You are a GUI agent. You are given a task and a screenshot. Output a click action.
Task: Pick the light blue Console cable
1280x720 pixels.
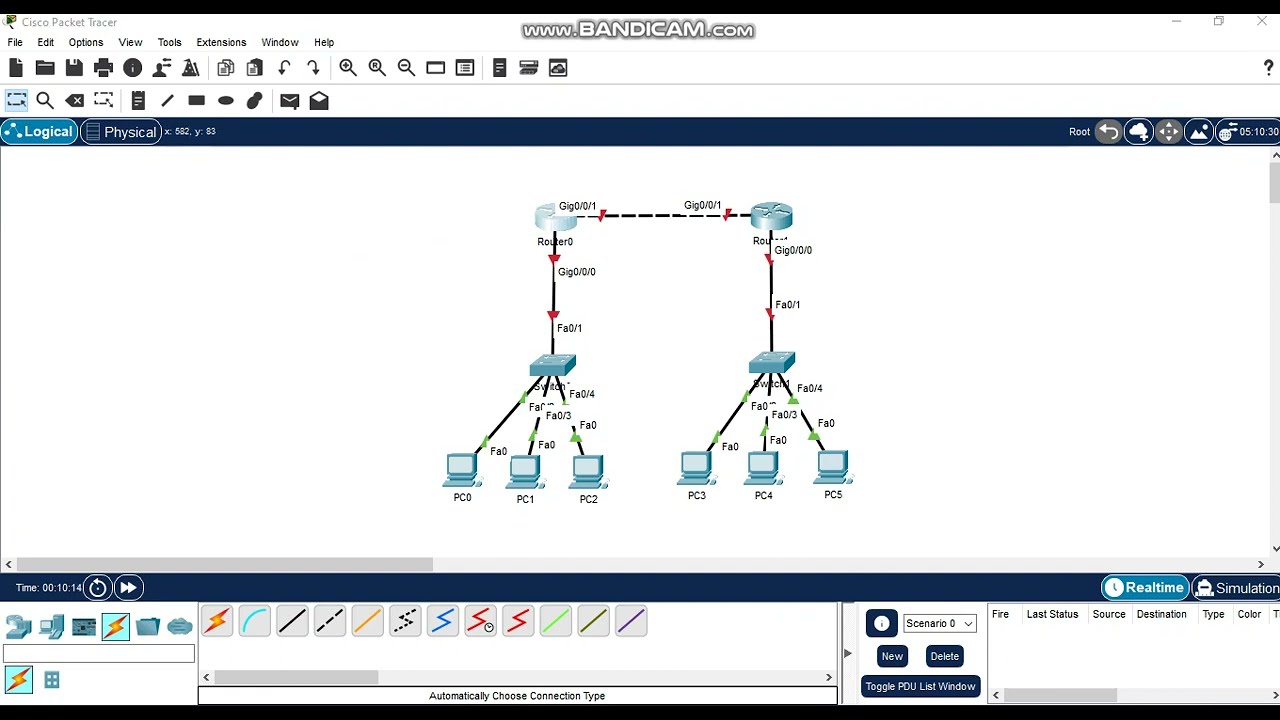coord(254,622)
